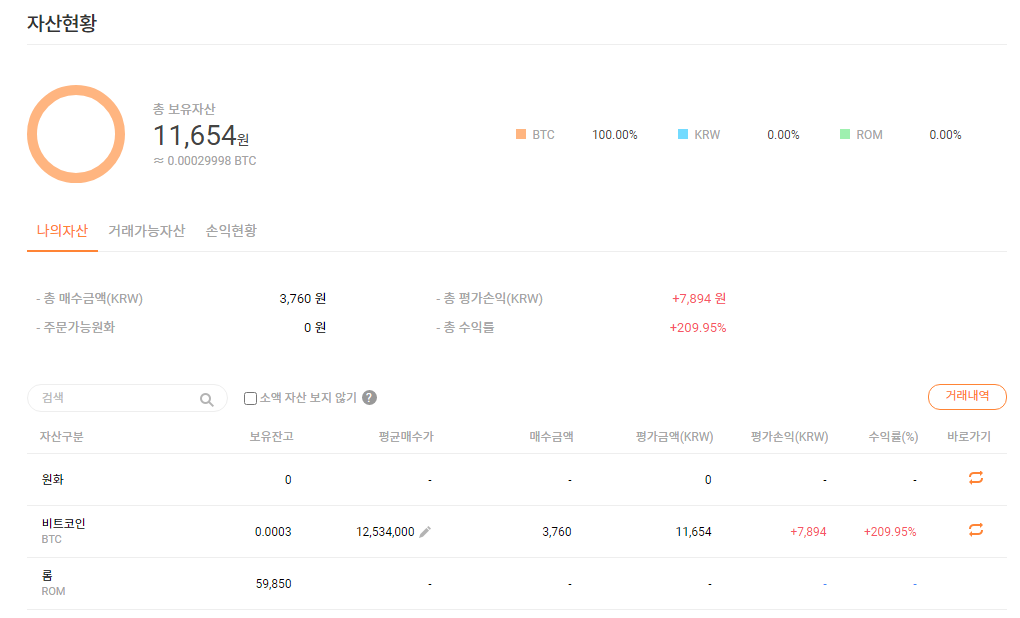
Task: Sort by 수익률(%) column header
Action: click(x=893, y=437)
